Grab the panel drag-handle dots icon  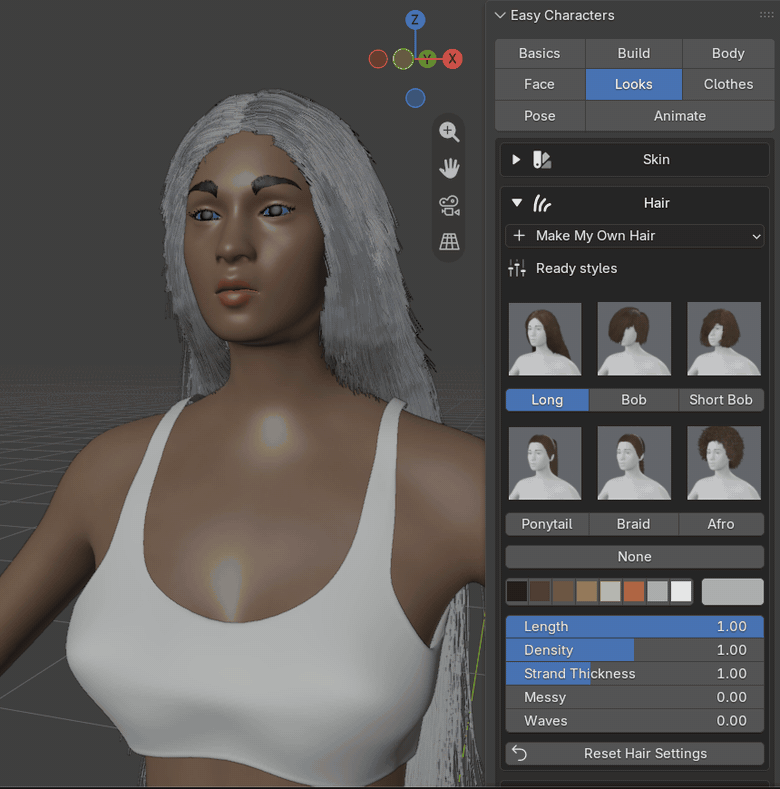pyautogui.click(x=766, y=15)
